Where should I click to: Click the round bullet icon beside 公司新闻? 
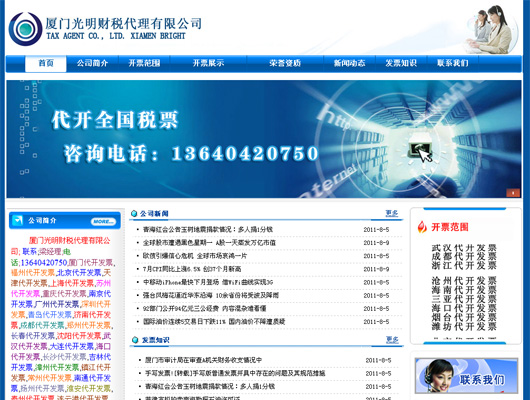134,214
